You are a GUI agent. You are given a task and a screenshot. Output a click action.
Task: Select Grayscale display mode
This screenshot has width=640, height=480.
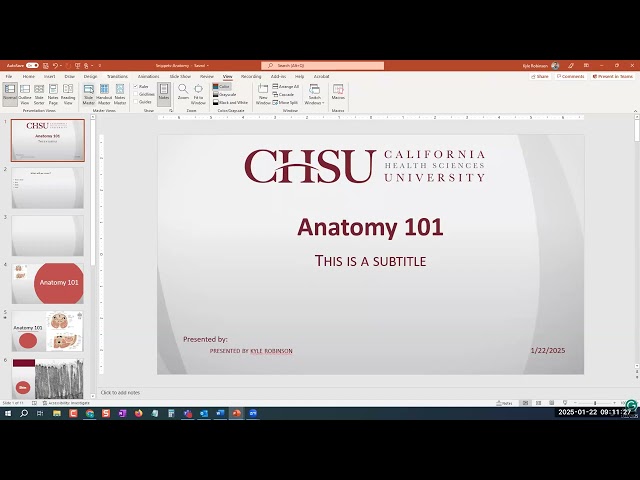point(225,94)
